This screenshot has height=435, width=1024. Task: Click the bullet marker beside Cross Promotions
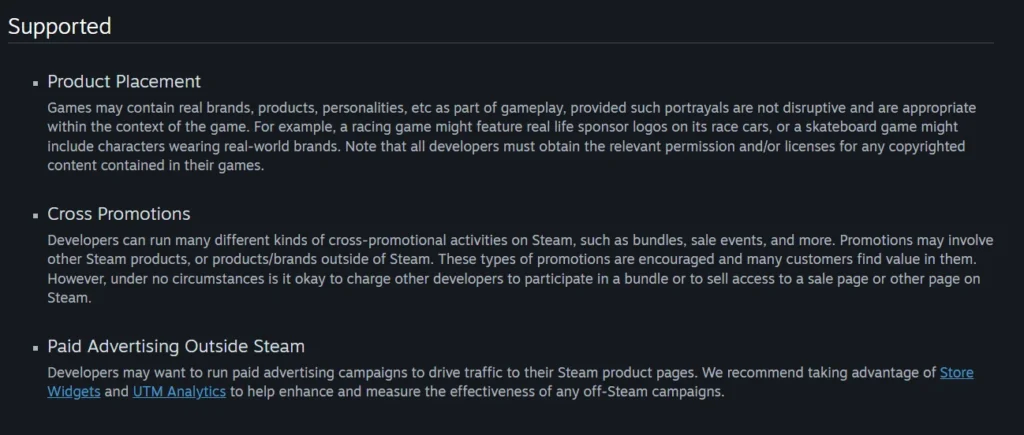(36, 215)
